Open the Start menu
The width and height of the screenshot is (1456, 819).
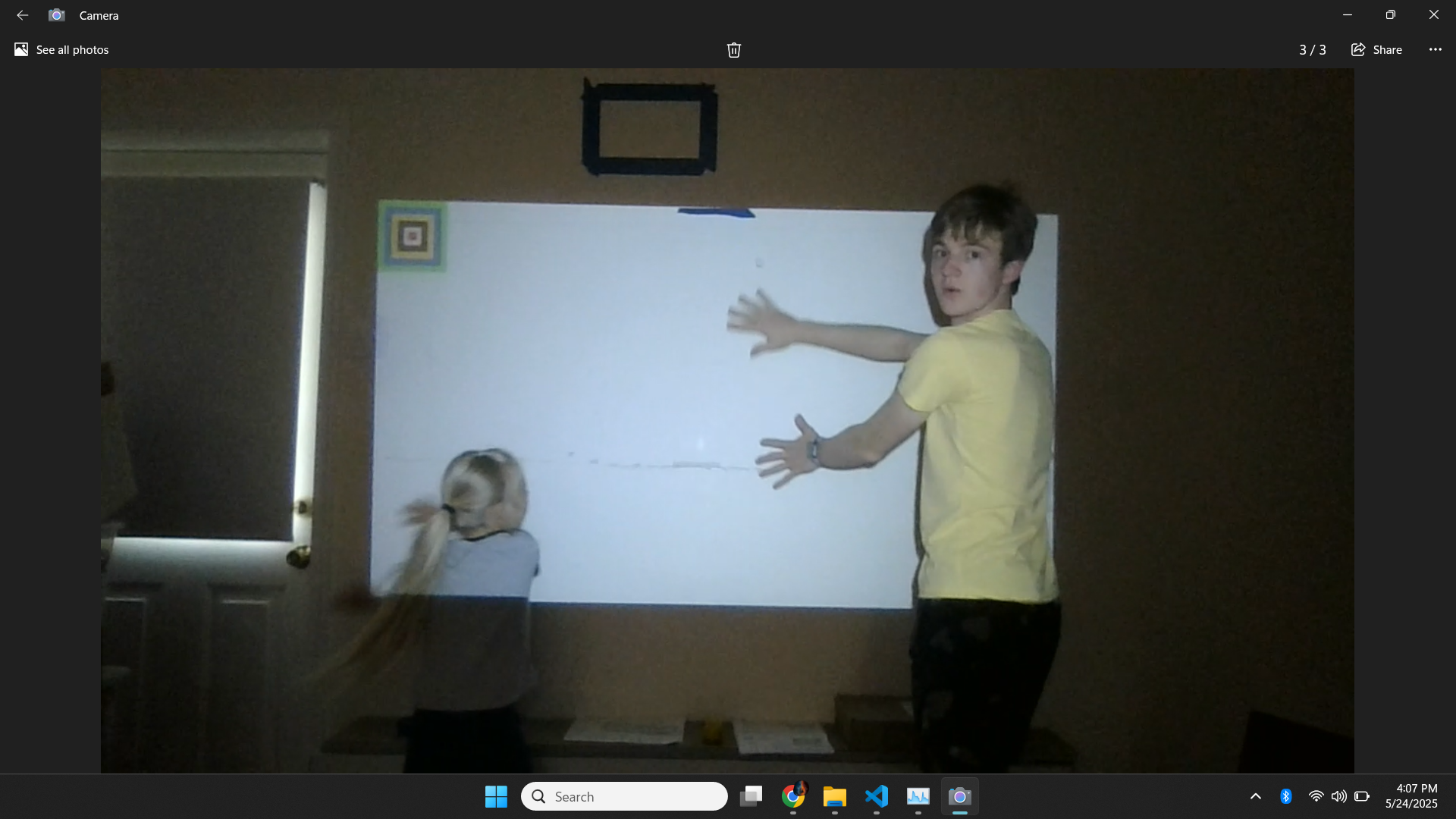[x=495, y=796]
